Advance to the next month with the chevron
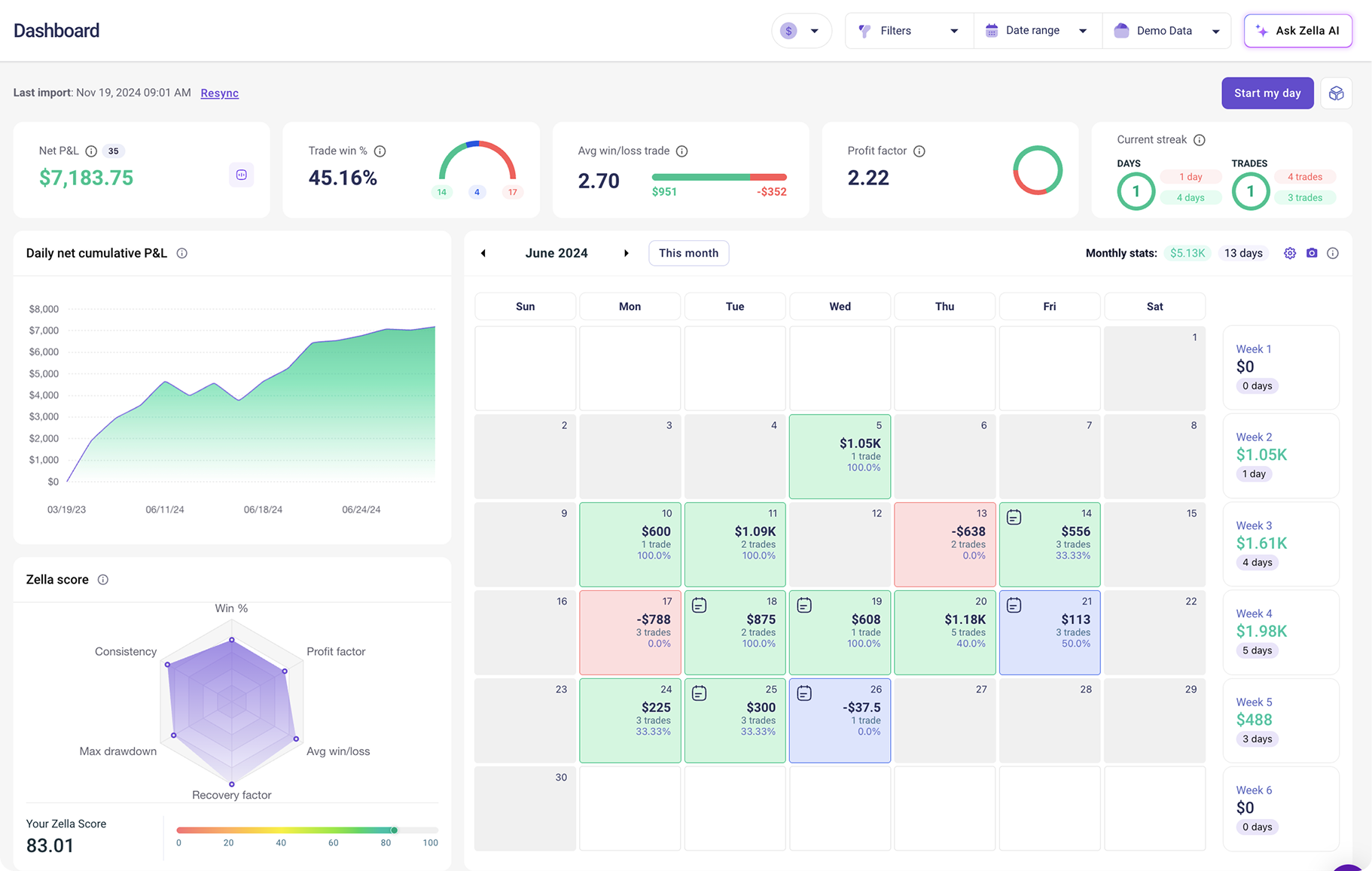Viewport: 1372px width, 871px height. click(627, 253)
